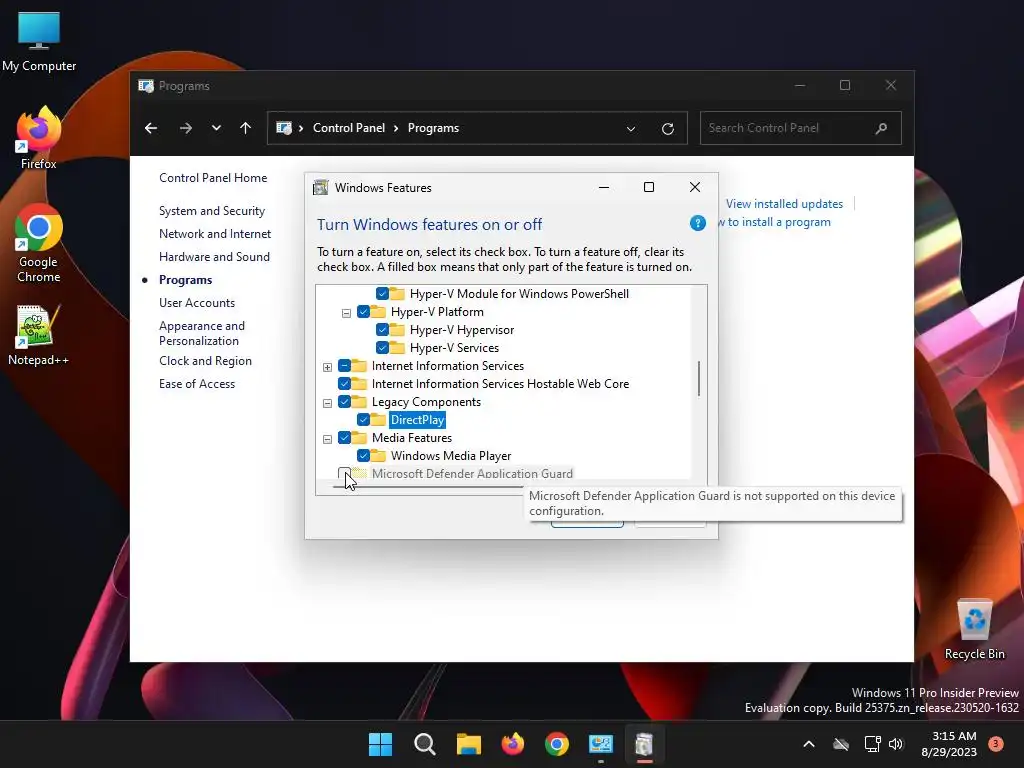
Task: Select Windows Media Player feature label
Action: point(451,456)
